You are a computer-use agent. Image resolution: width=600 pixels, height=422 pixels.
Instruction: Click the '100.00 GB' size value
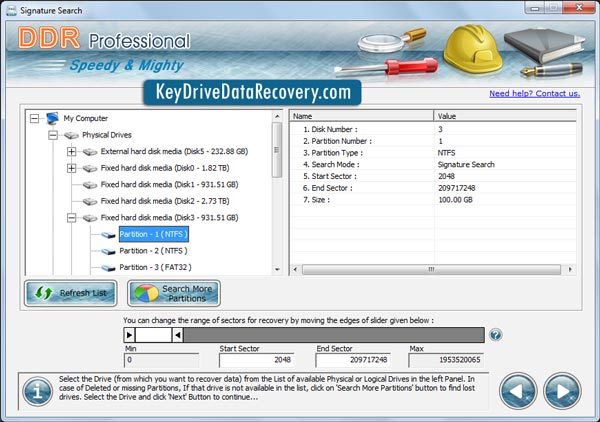point(455,200)
